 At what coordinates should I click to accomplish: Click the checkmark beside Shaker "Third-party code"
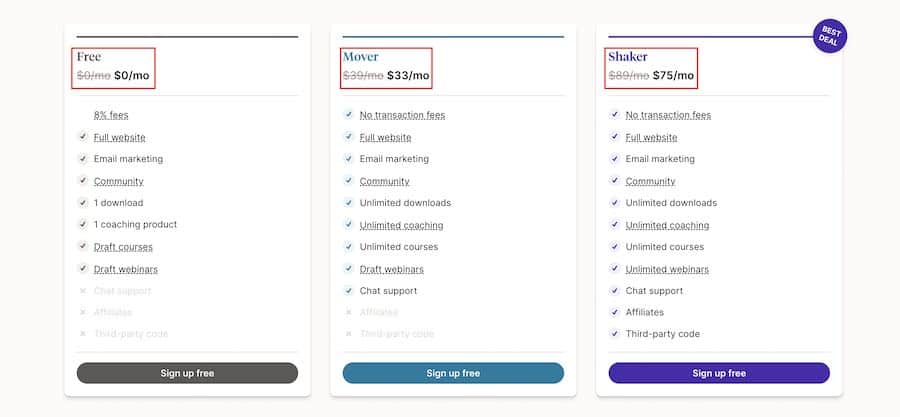click(x=615, y=334)
